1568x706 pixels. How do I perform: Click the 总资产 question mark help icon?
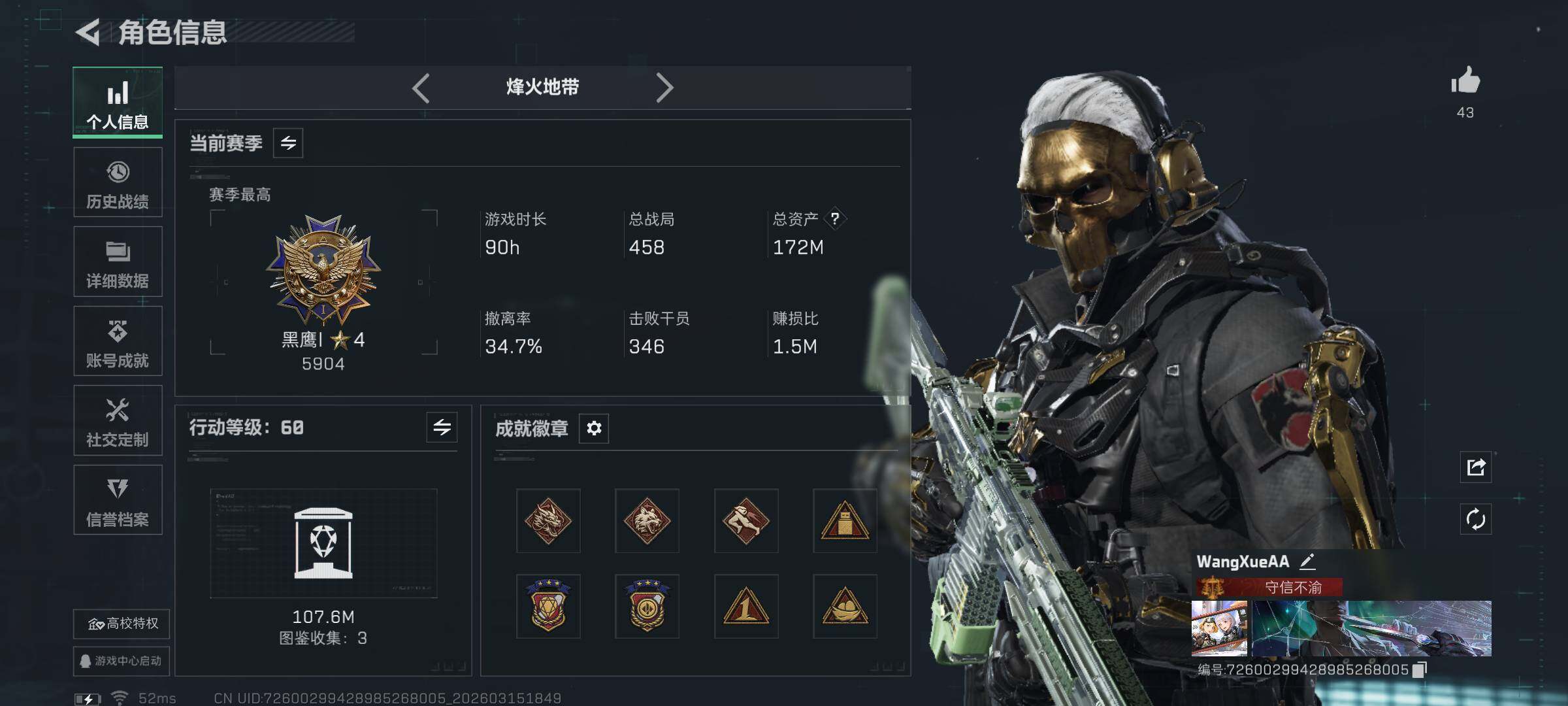point(835,218)
